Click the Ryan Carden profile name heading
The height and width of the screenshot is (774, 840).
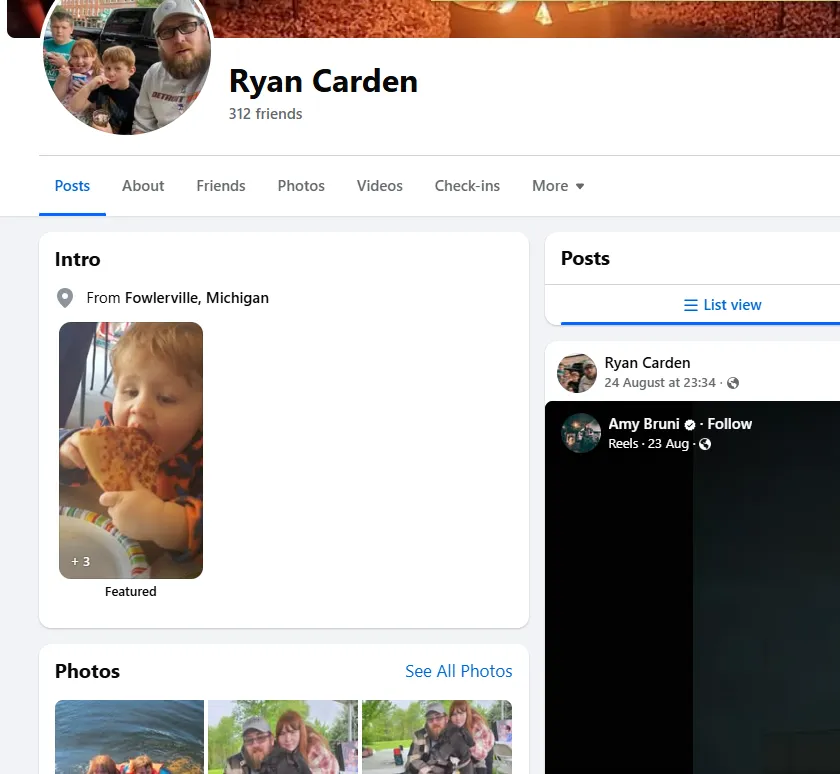323,81
